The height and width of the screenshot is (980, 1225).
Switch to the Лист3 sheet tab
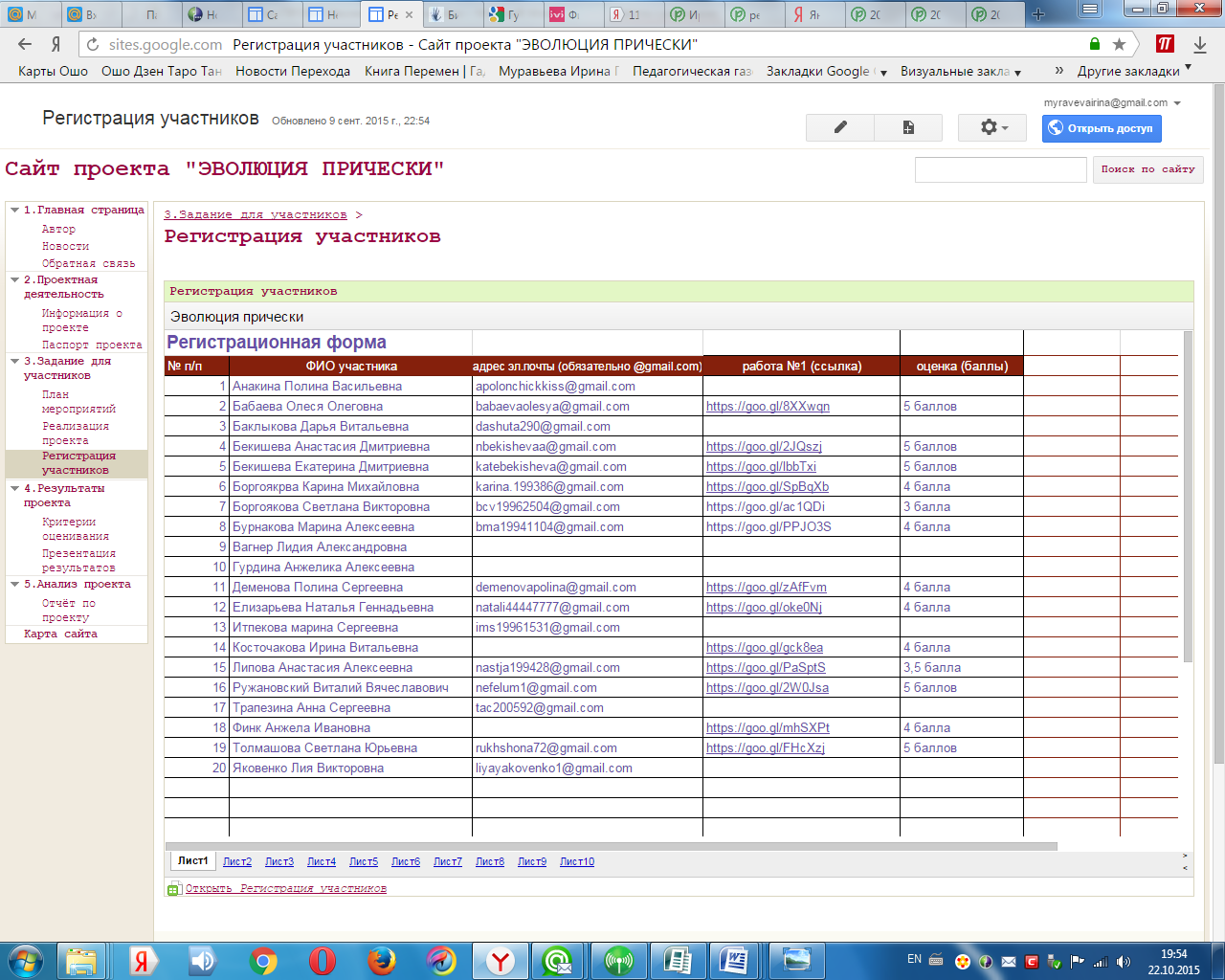coord(279,861)
